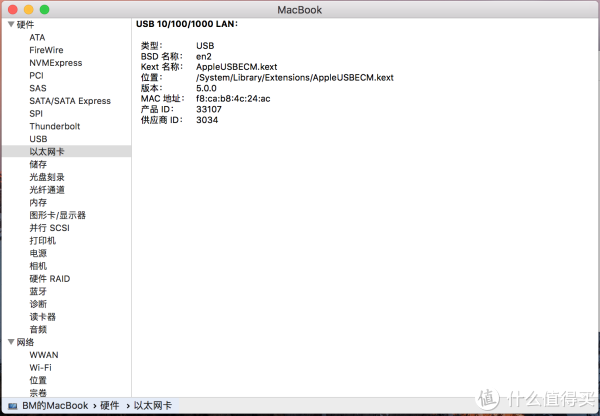Select 以太网卡 in the sidebar
Image resolution: width=600 pixels, height=416 pixels.
tap(67, 152)
